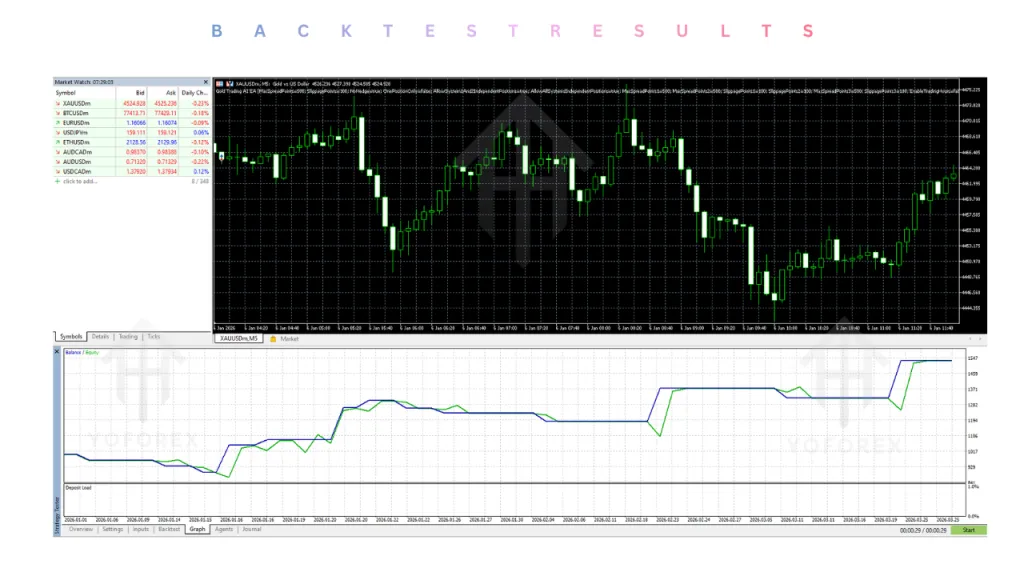Switch to the Symbols tab
The image size is (1024, 576).
click(71, 337)
